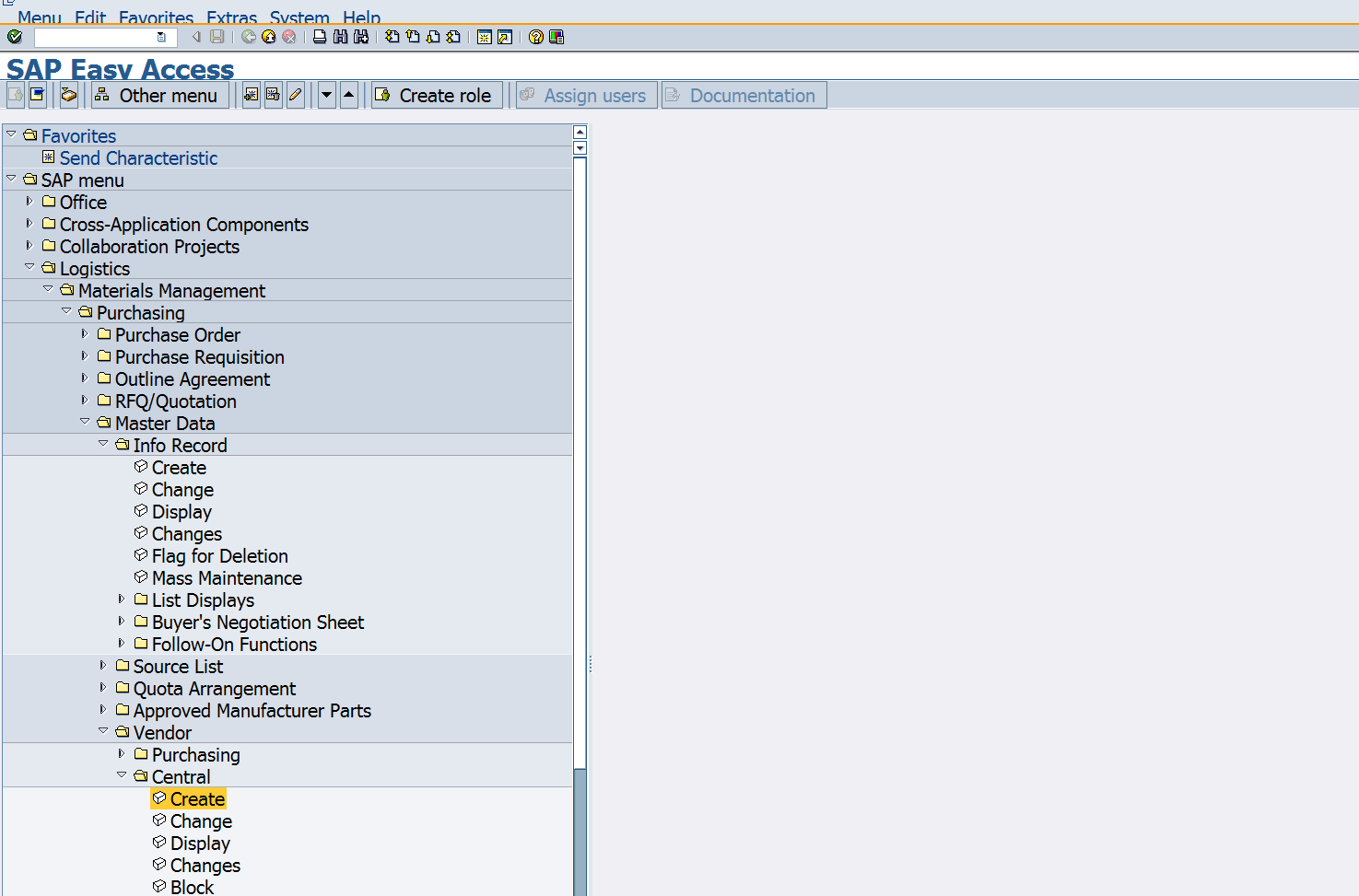Open the Help menu

tap(361, 17)
